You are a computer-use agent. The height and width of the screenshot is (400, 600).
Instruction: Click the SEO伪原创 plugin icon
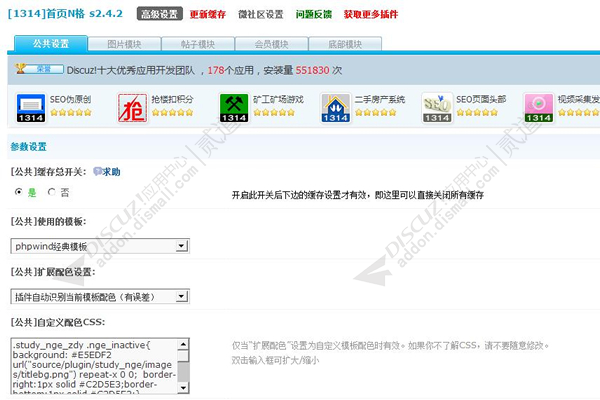[x=30, y=106]
